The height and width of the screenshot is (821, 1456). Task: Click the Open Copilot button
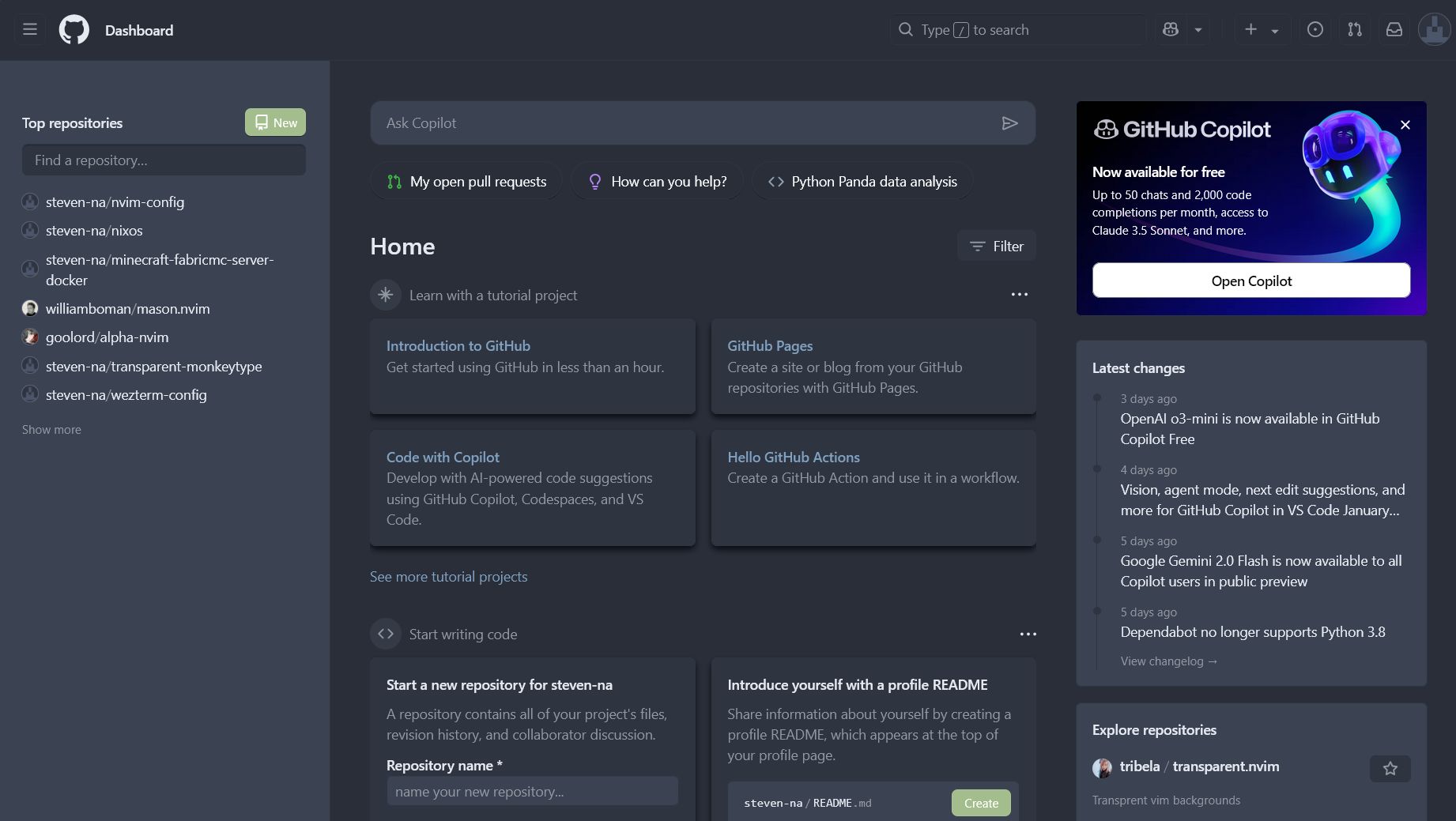tap(1251, 281)
